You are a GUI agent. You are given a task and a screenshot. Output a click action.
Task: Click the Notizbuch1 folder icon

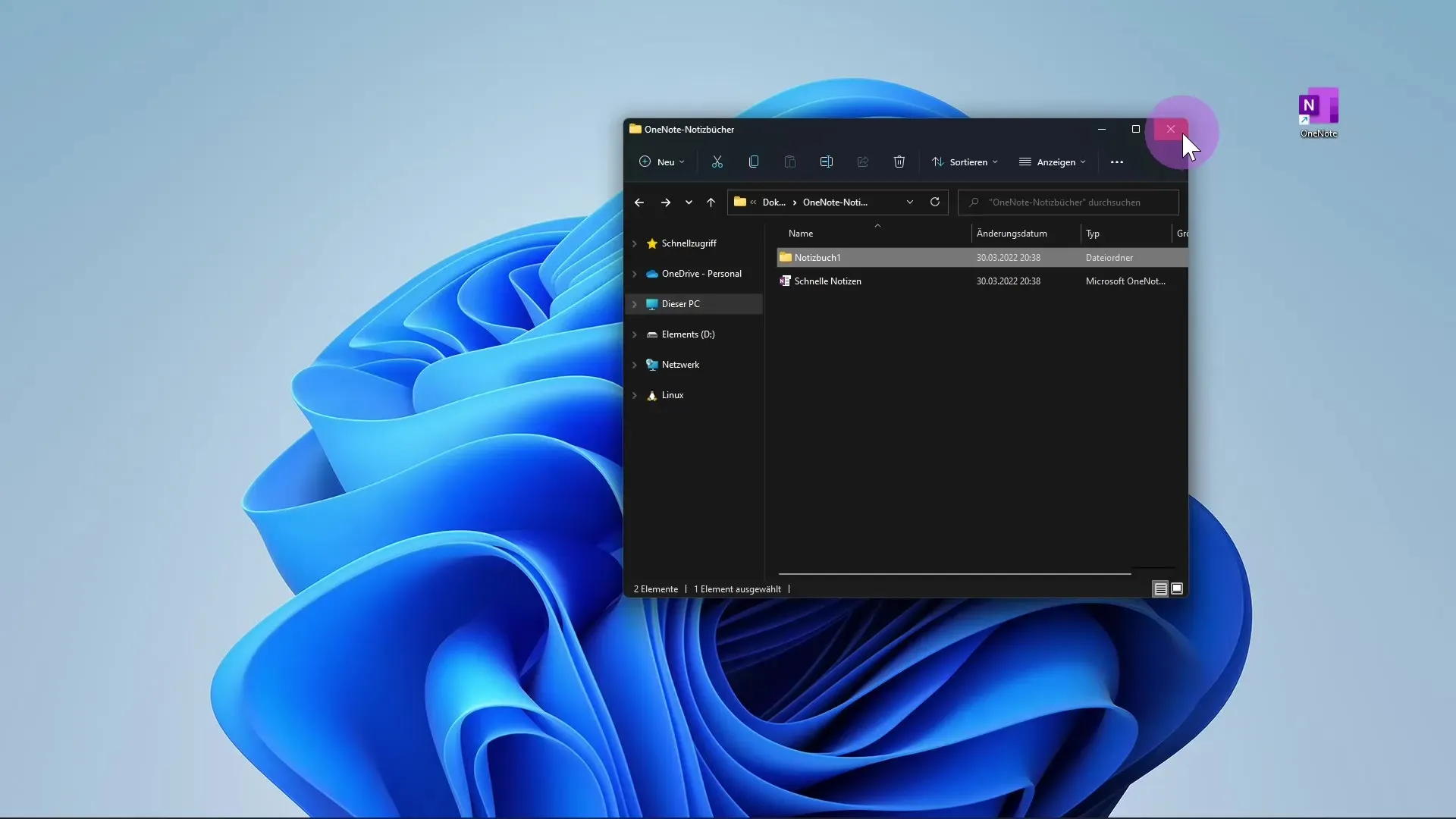786,257
